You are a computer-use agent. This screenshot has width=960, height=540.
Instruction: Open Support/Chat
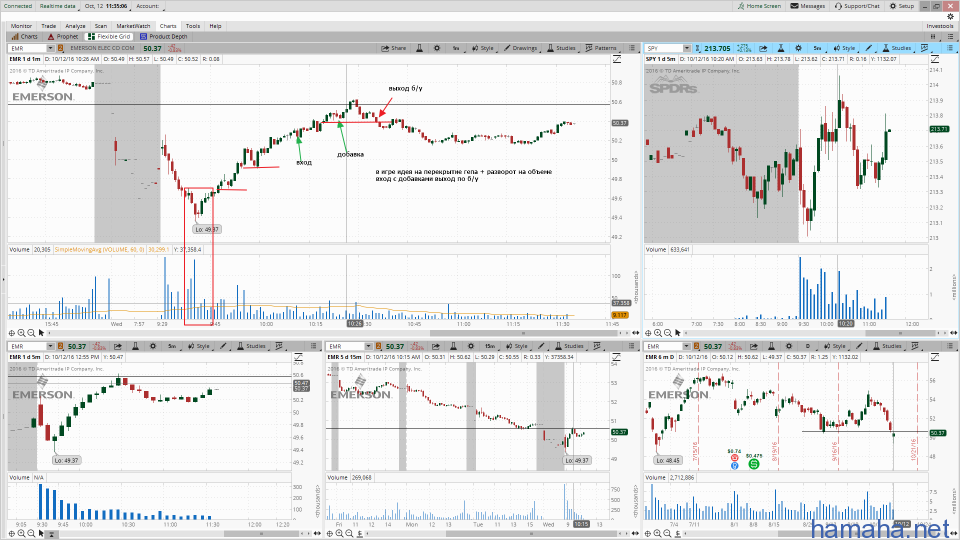point(857,6)
